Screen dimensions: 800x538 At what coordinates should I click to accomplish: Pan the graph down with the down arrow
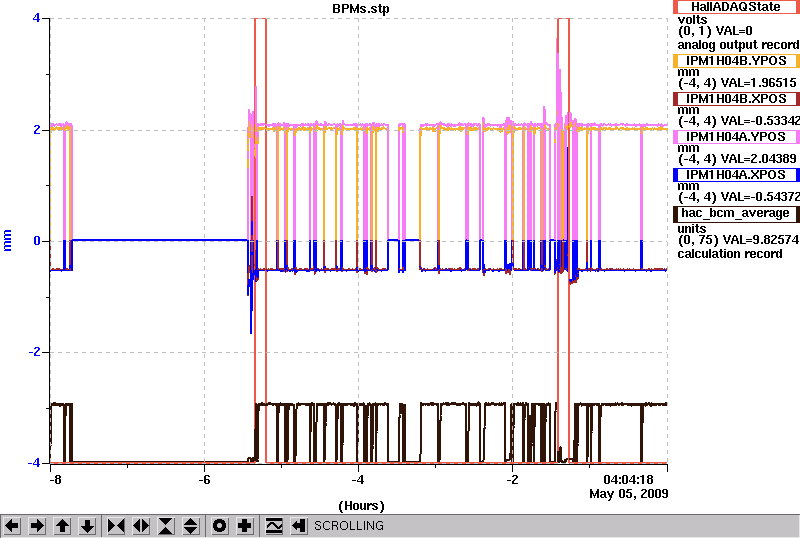88,526
